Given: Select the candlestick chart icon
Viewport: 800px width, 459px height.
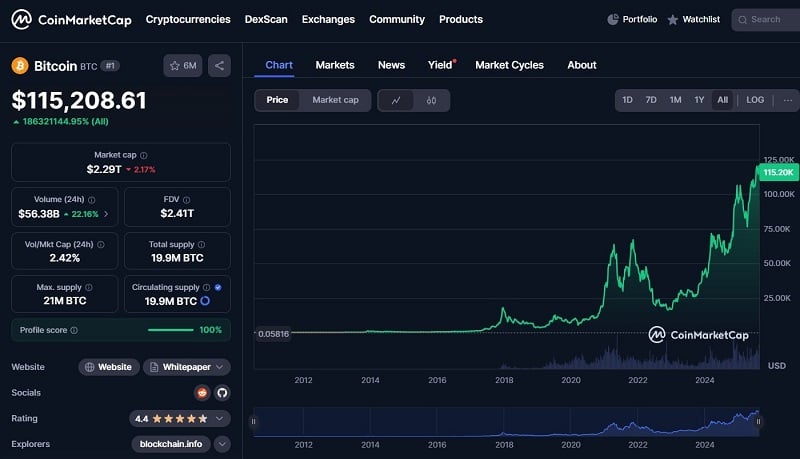Looking at the screenshot, I should [431, 100].
